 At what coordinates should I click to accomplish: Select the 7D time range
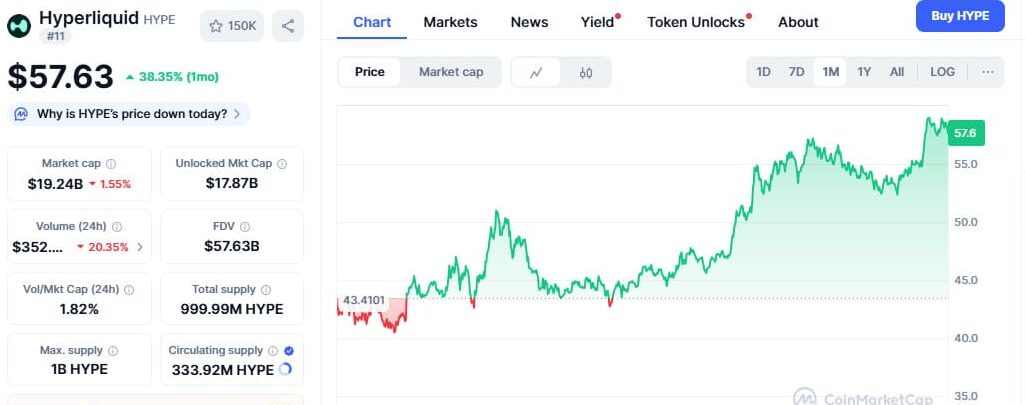(x=796, y=72)
